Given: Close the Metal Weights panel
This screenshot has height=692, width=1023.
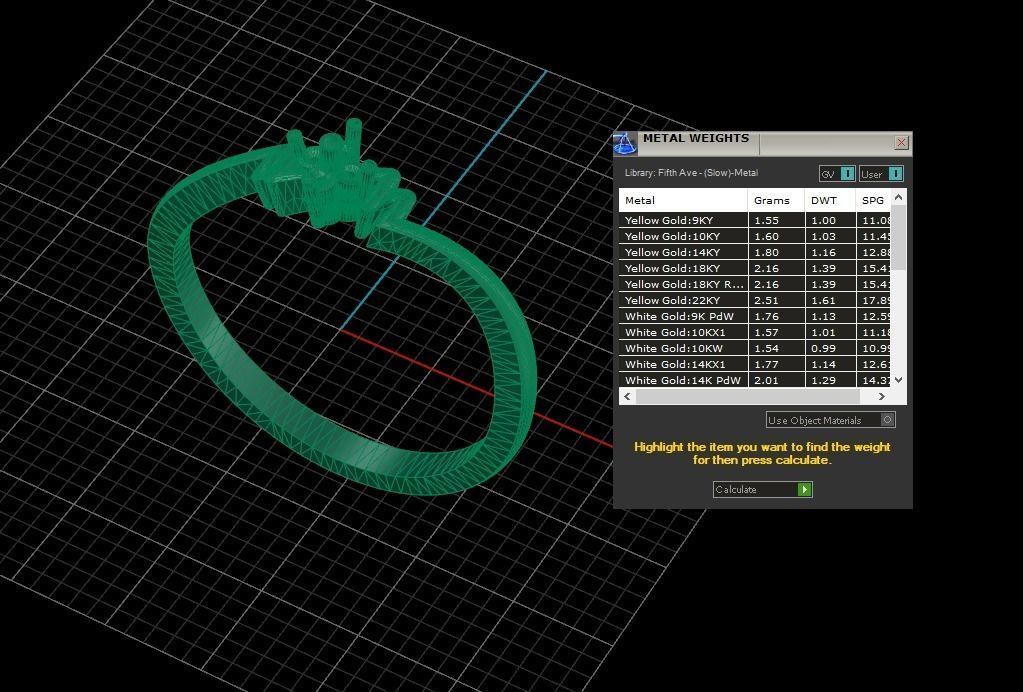Looking at the screenshot, I should pos(901,142).
